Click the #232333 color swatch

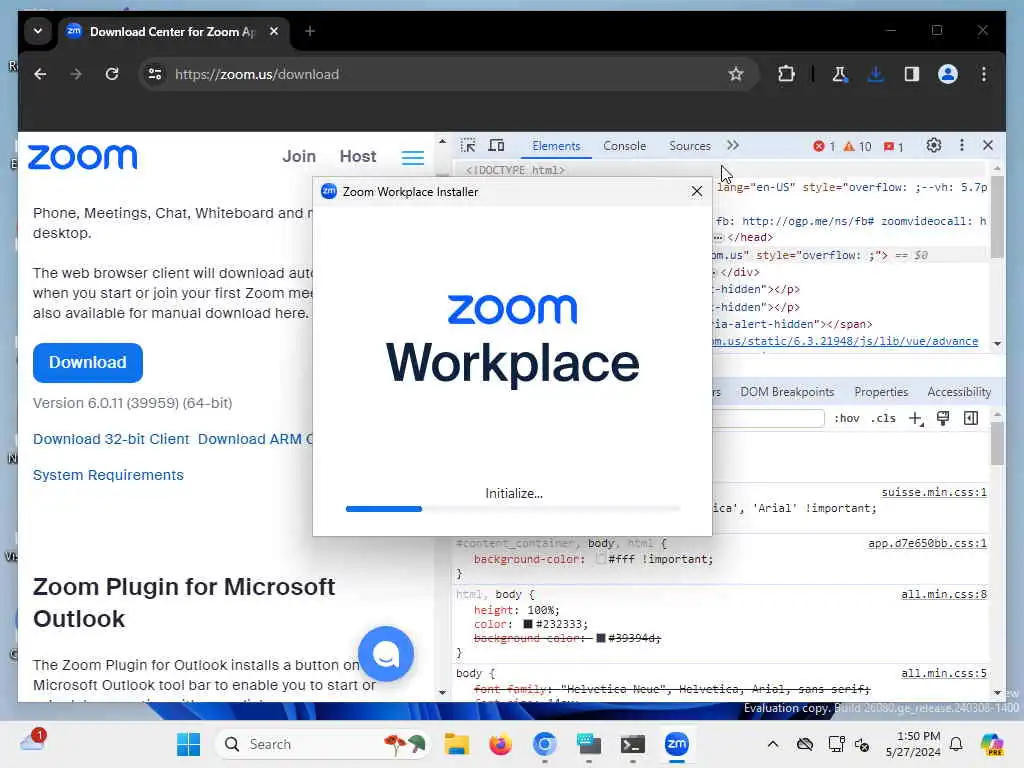(528, 624)
